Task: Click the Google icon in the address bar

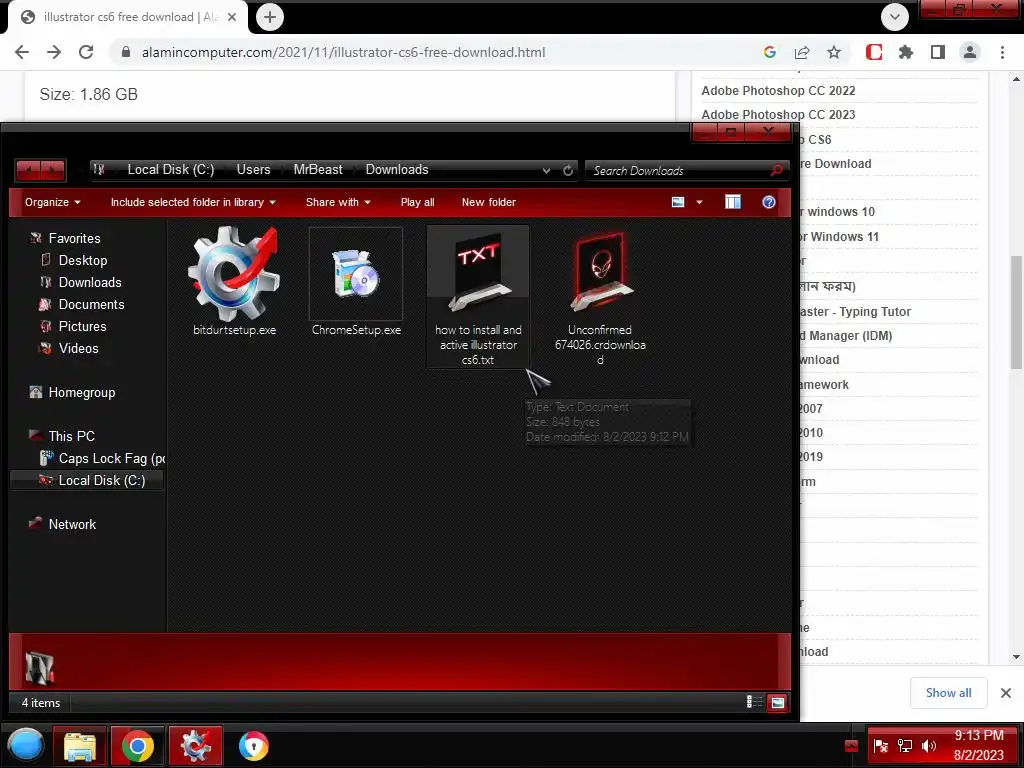Action: (x=770, y=52)
